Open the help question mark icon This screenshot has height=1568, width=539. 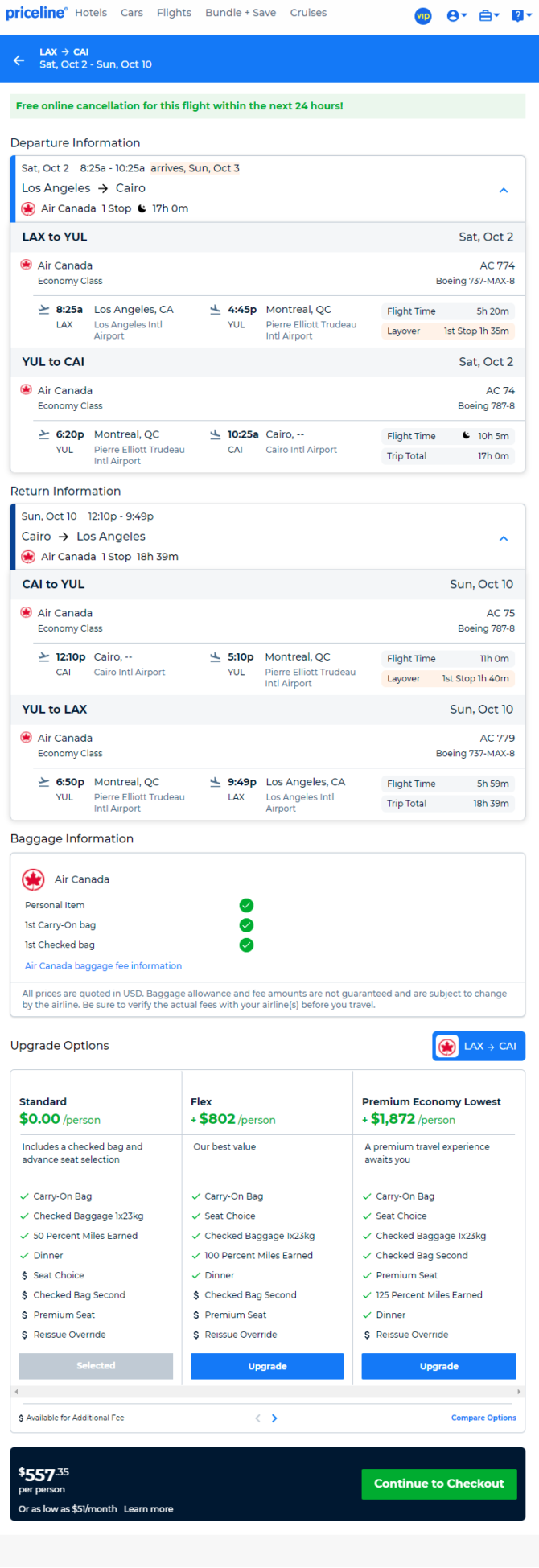pos(520,15)
